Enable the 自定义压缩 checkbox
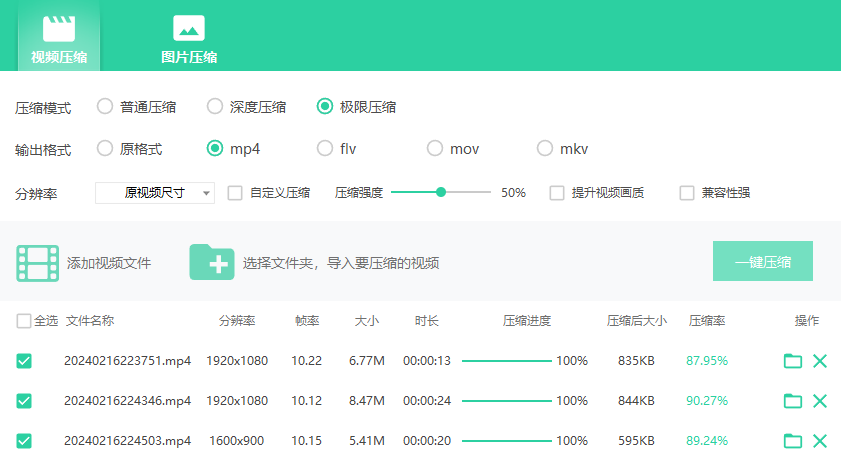The width and height of the screenshot is (841, 465). 235,193
